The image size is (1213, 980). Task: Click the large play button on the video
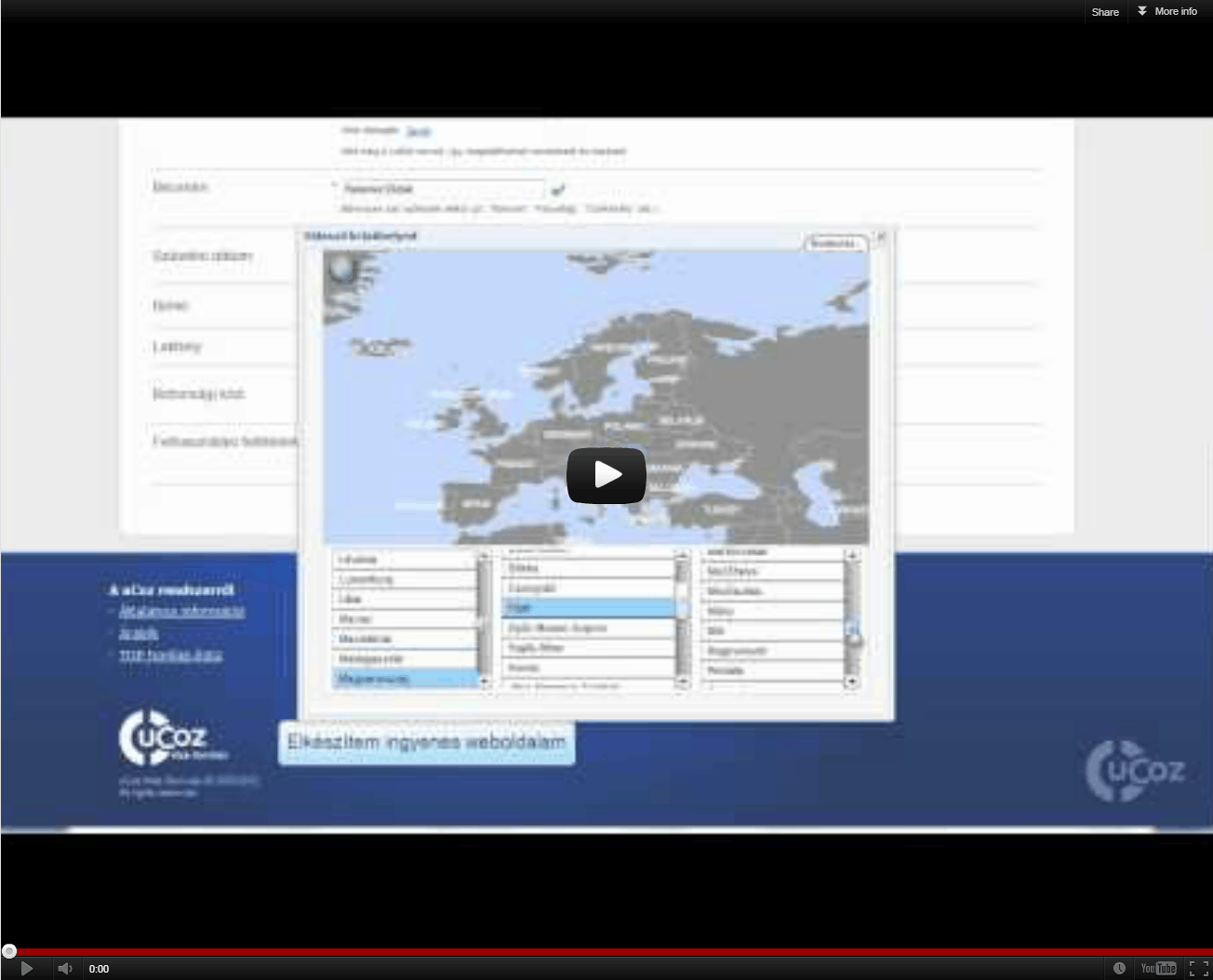(606, 475)
